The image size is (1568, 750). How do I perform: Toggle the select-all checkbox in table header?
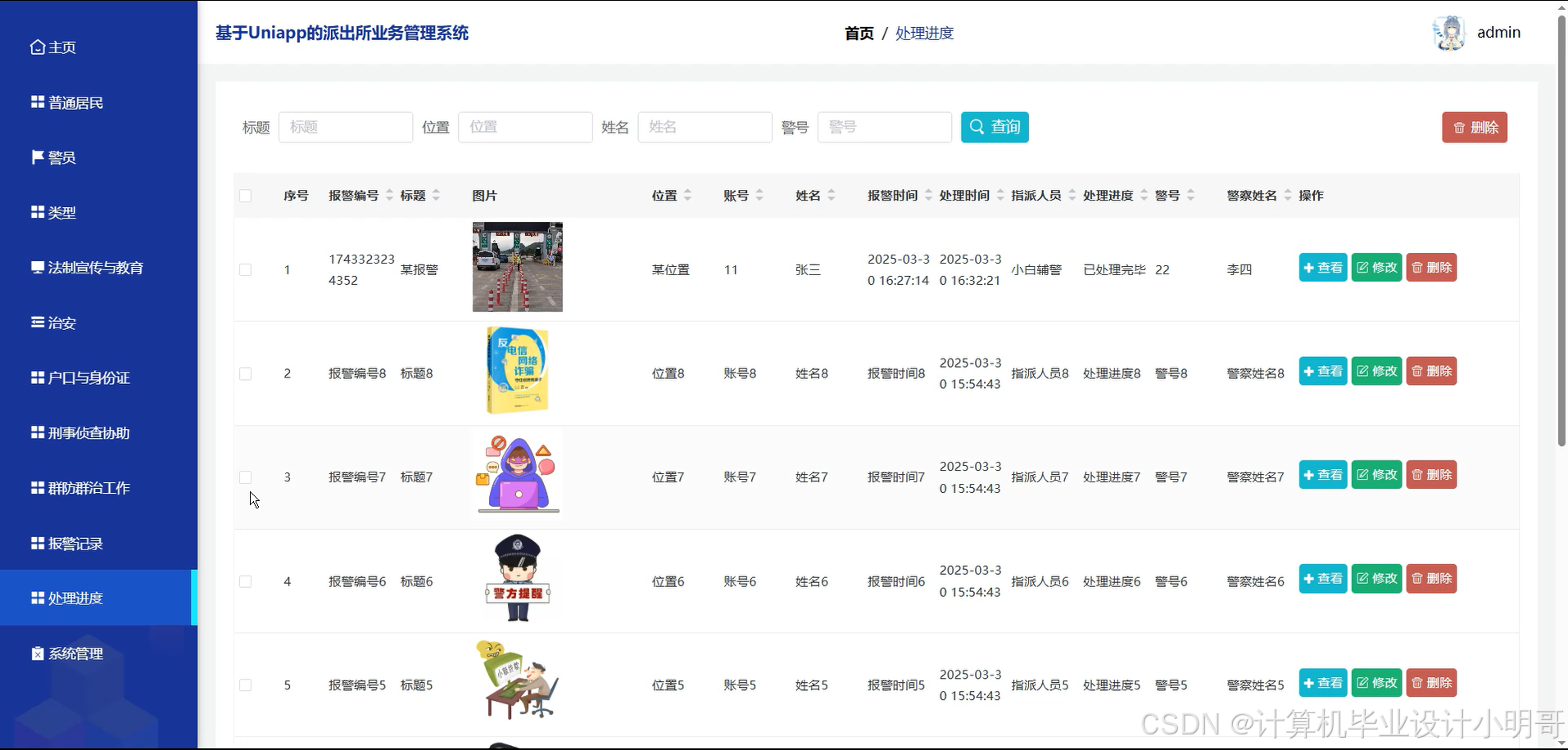click(x=245, y=196)
